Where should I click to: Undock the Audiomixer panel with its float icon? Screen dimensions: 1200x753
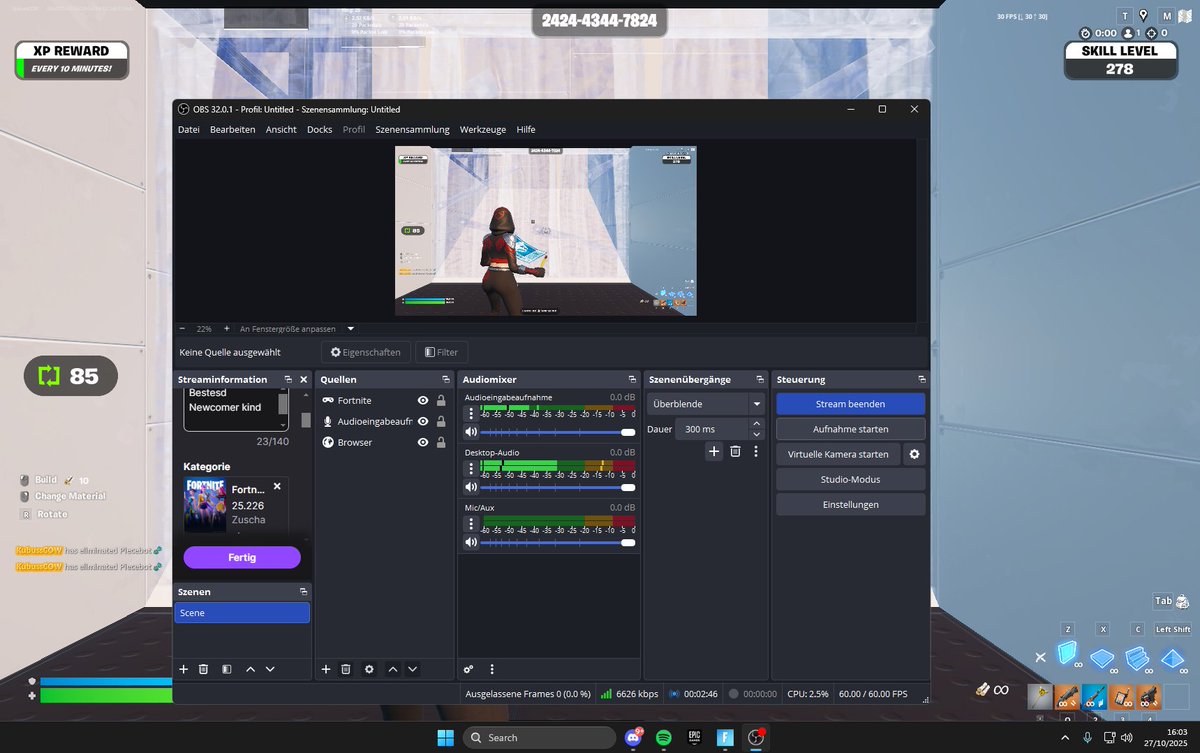(632, 380)
